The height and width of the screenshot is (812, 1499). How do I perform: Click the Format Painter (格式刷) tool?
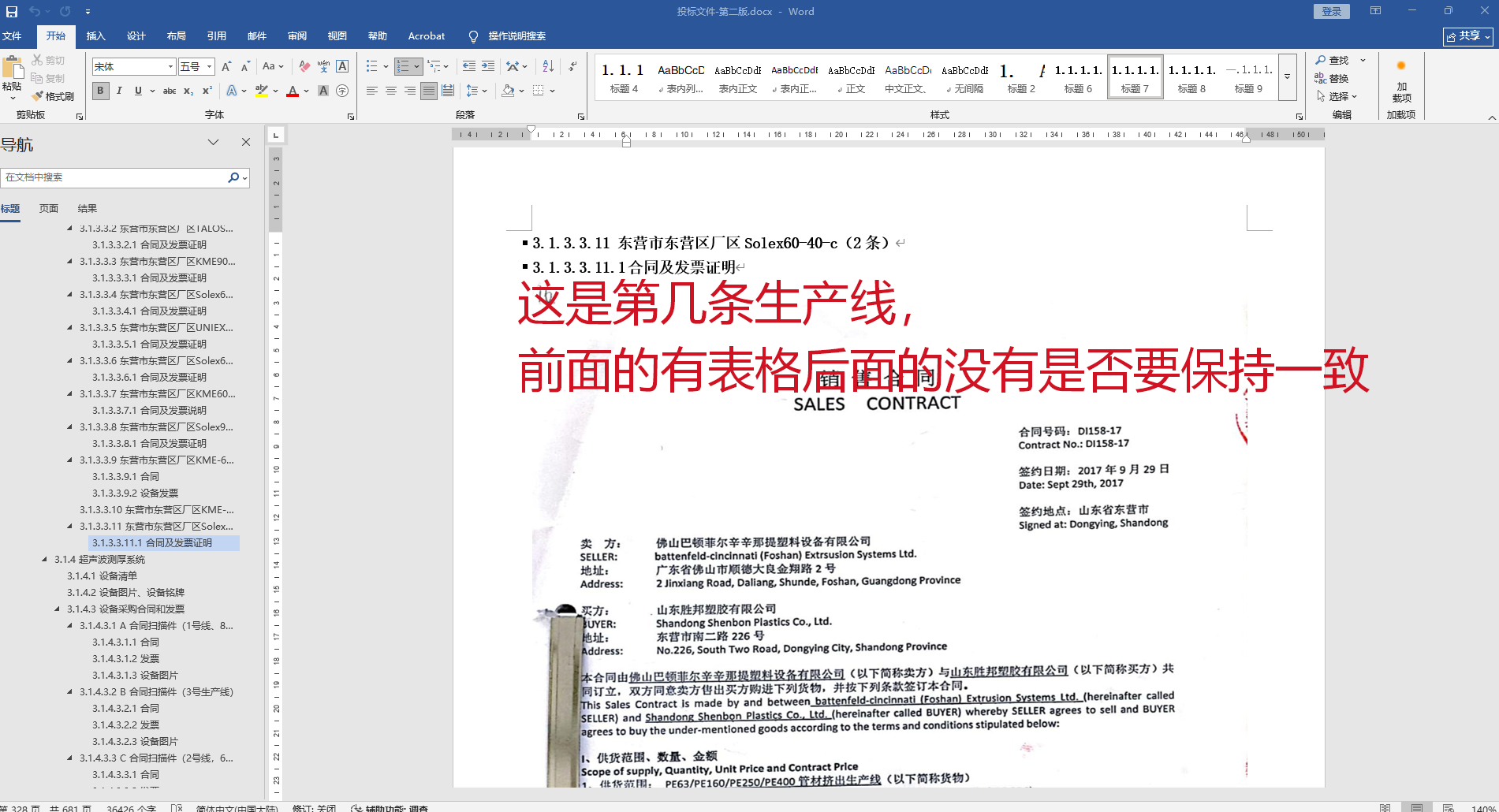coord(53,96)
